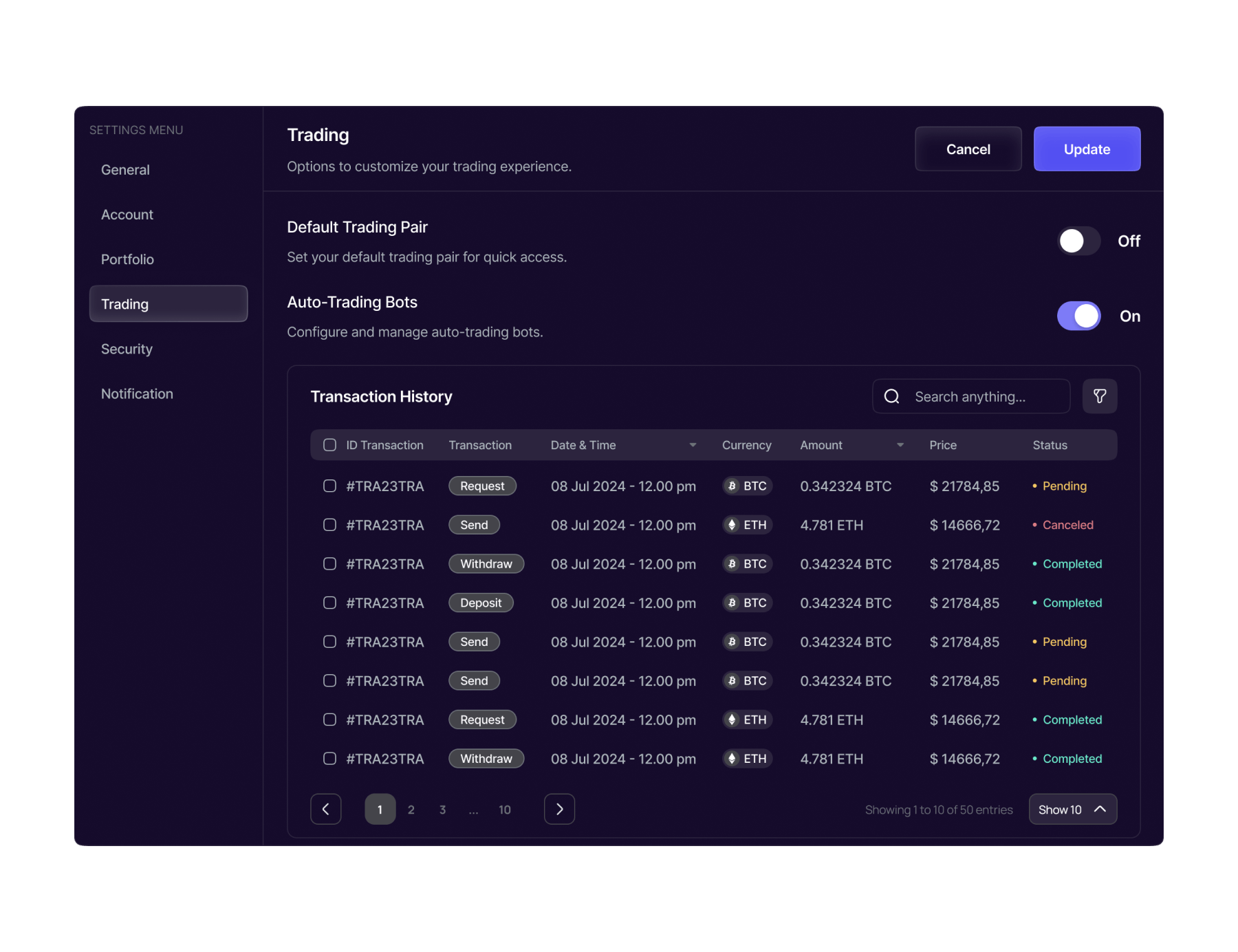This screenshot has height=952, width=1238.
Task: Switch to Portfolio settings
Action: pyautogui.click(x=127, y=259)
